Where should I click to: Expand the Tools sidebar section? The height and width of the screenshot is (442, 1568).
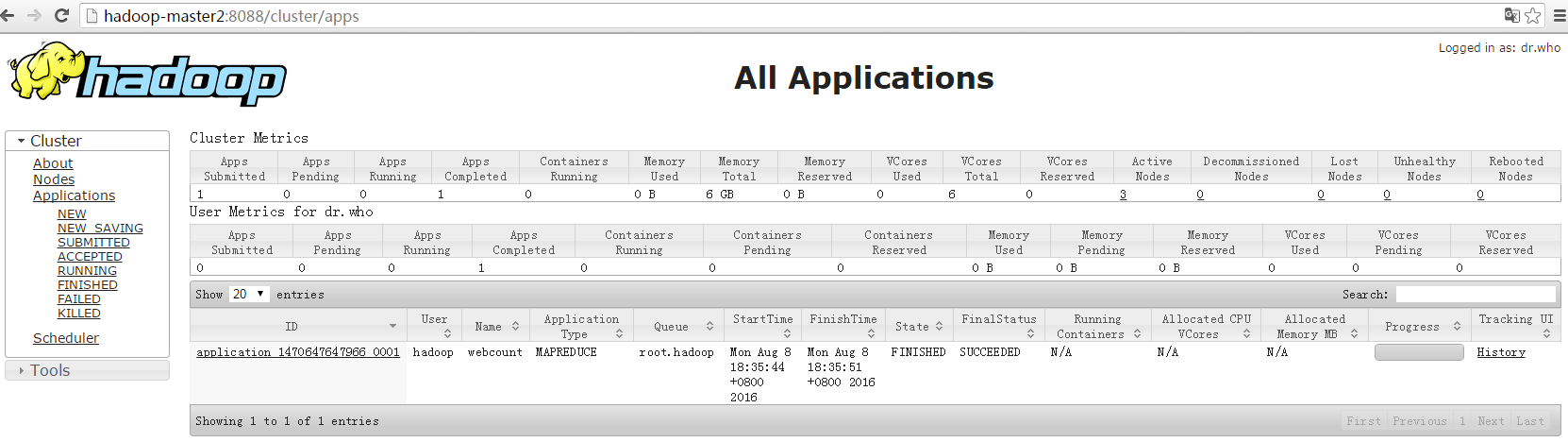pyautogui.click(x=87, y=370)
